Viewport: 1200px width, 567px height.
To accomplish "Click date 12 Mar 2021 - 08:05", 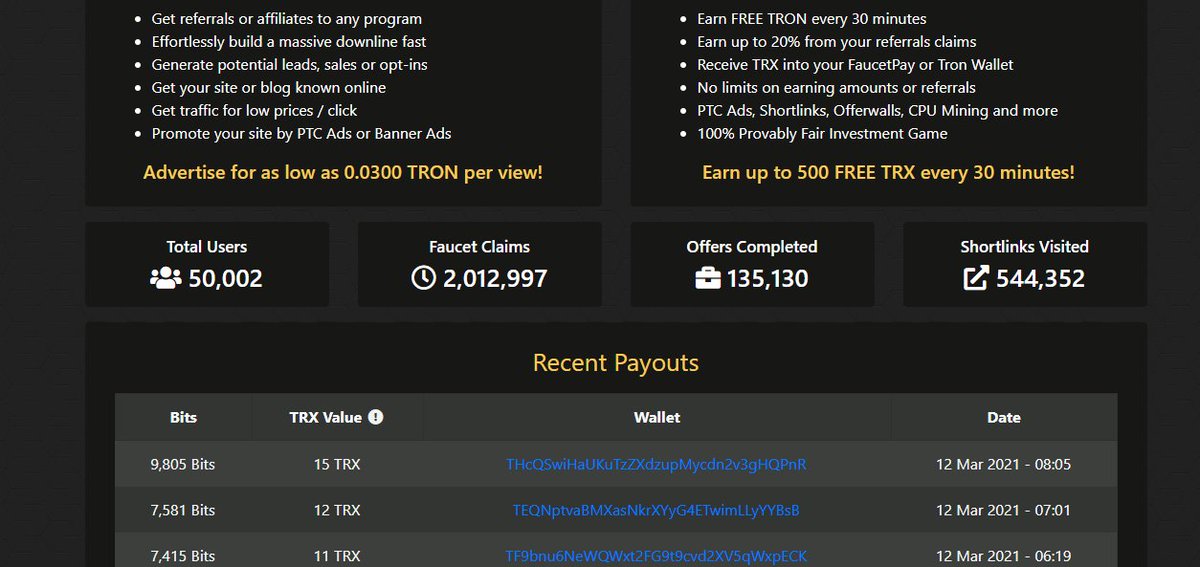I will coord(1003,464).
